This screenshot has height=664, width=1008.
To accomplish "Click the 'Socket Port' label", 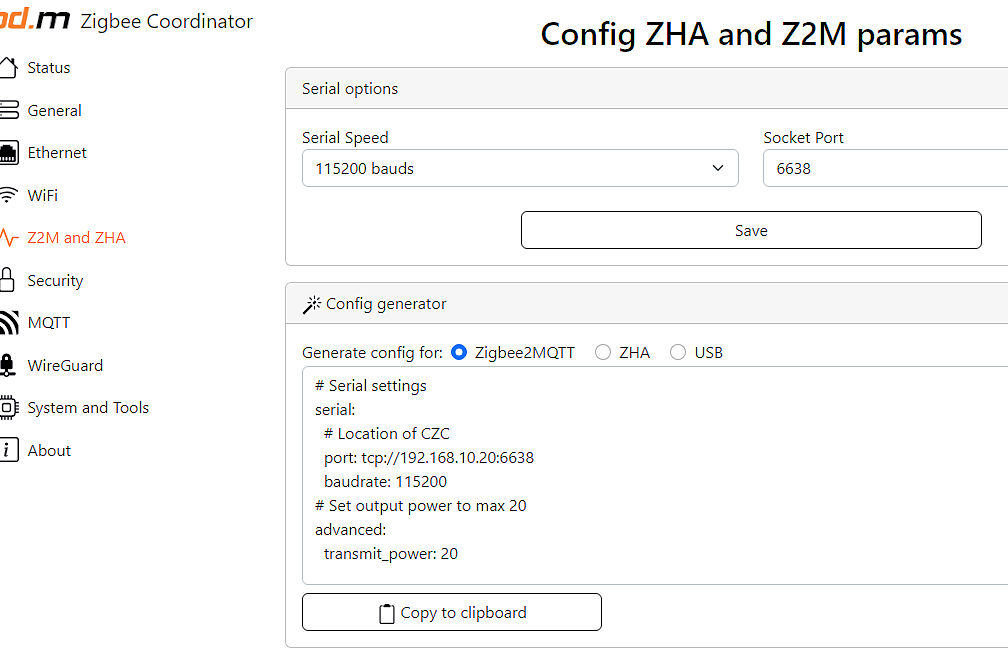I will [x=803, y=138].
